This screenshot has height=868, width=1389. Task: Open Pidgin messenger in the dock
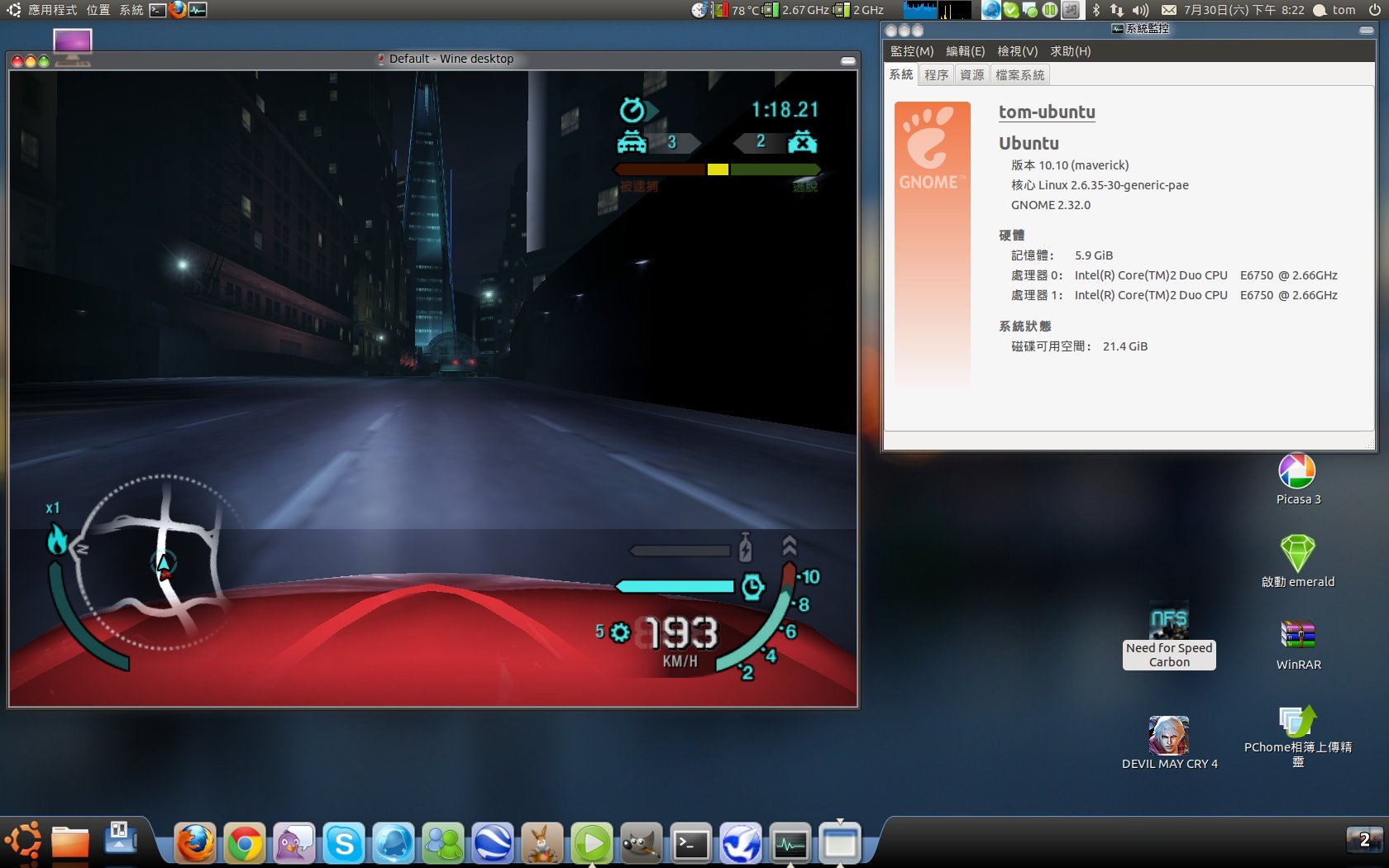click(x=294, y=844)
